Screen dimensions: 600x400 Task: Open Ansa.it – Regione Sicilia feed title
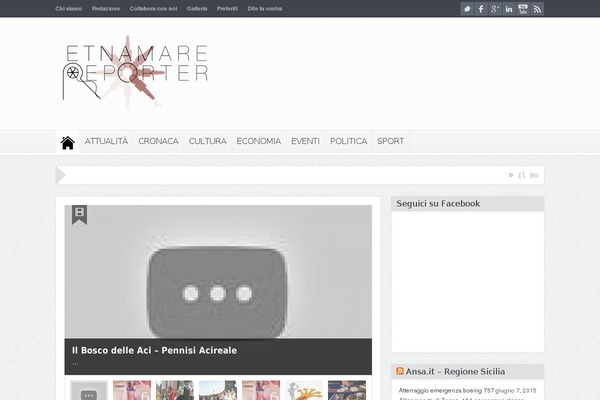(x=455, y=371)
